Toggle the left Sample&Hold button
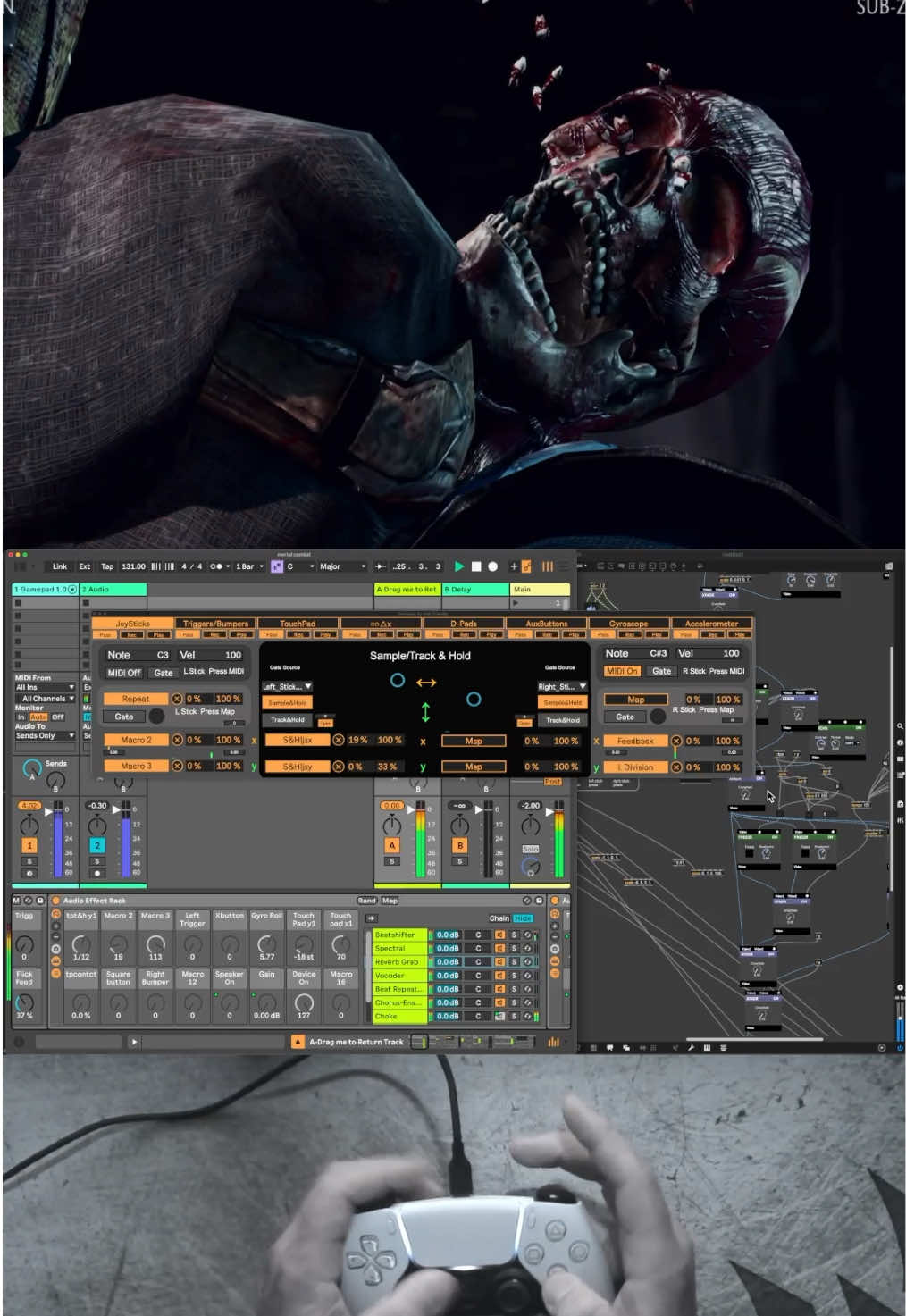The height and width of the screenshot is (1316, 906). (x=287, y=703)
